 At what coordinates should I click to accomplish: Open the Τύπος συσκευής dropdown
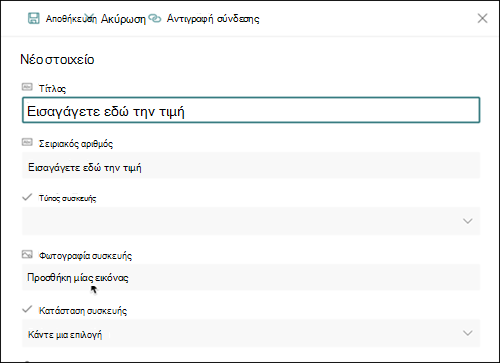point(251,221)
